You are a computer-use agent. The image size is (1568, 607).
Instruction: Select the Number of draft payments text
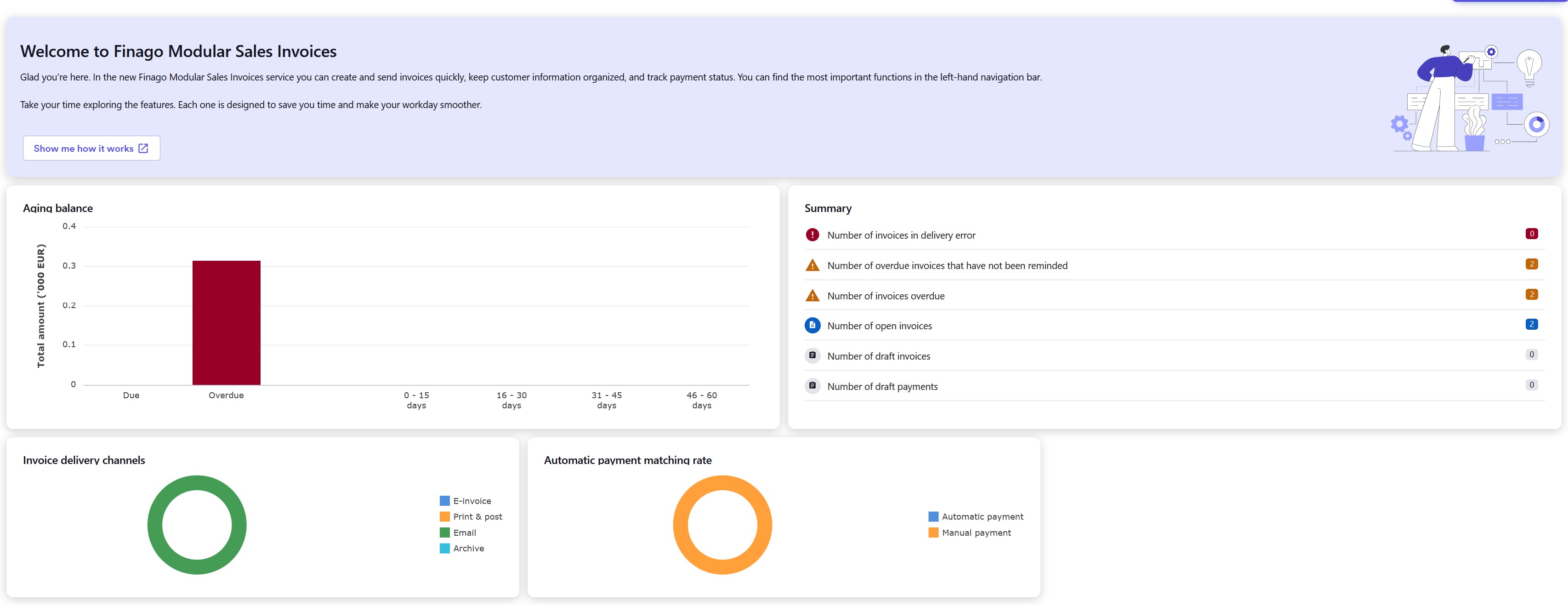point(882,387)
